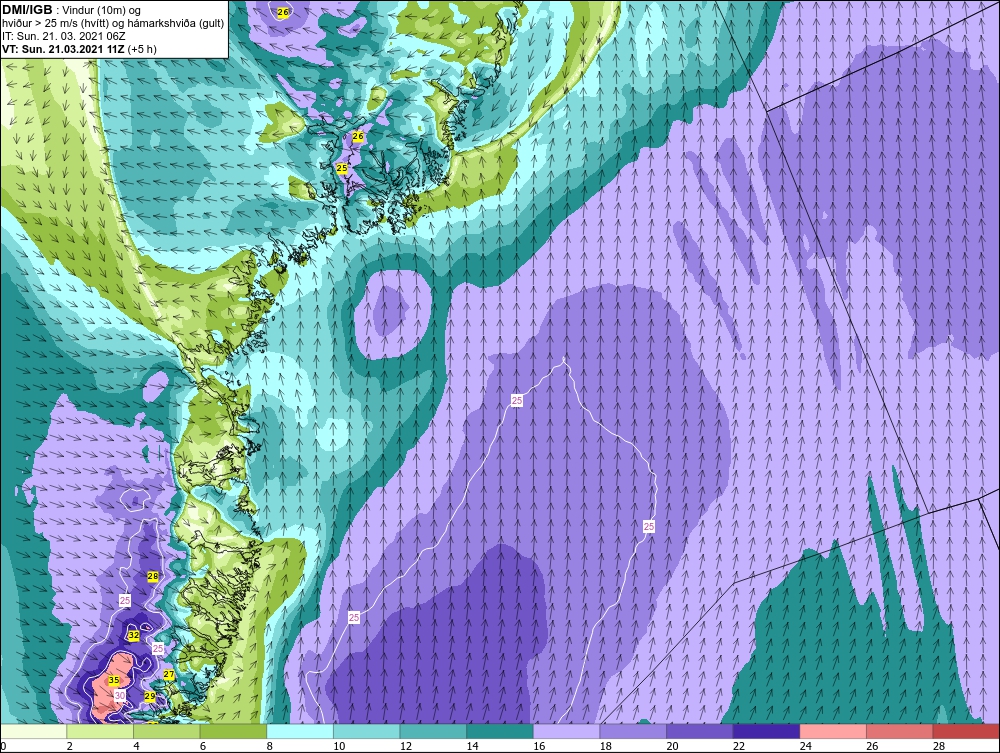Click the '20' tick label on the legend scale

[x=672, y=746]
